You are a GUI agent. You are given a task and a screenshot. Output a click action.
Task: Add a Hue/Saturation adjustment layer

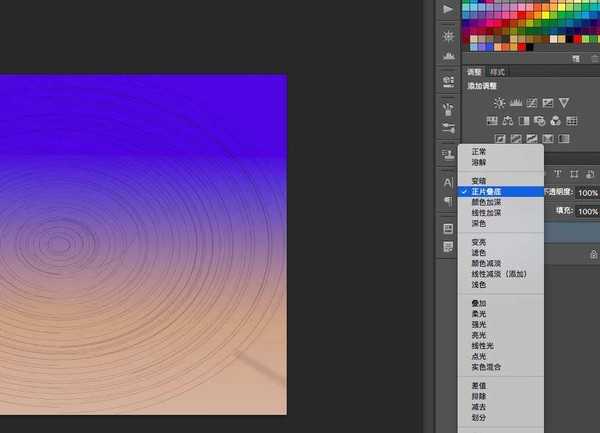click(492, 121)
